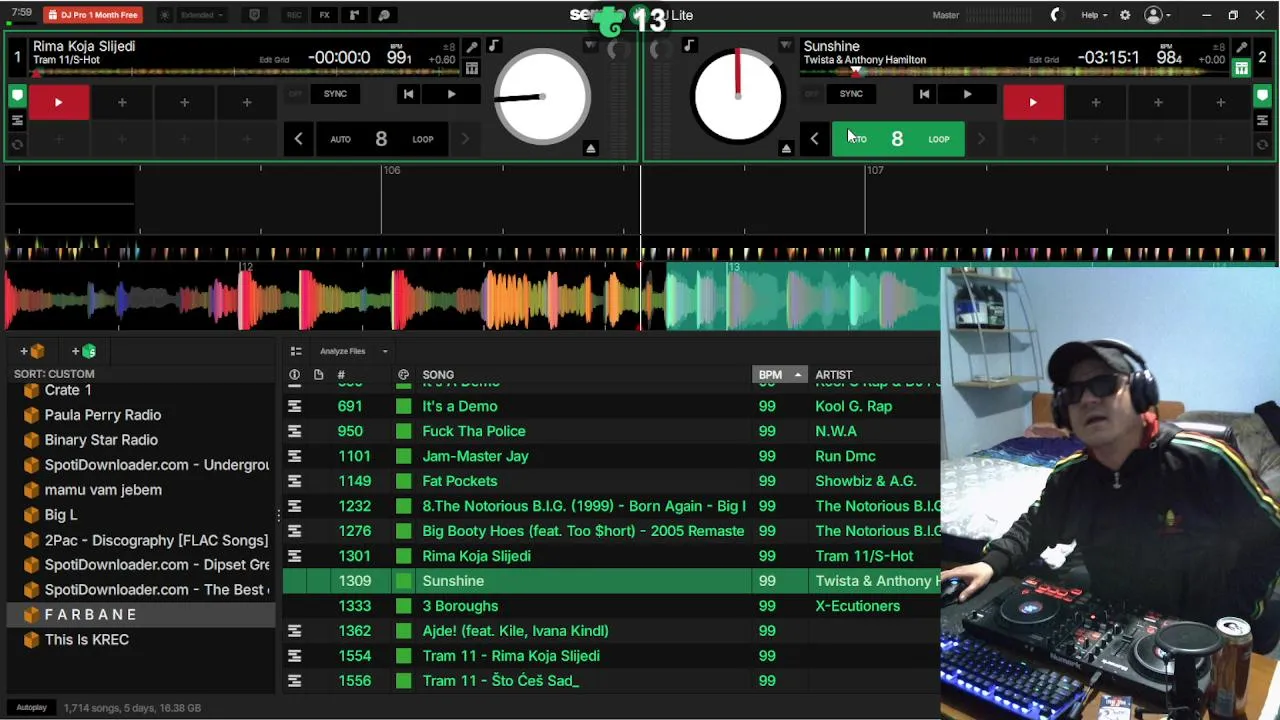Sort by the SONG column header
Viewport: 1280px width, 720px height.
(x=438, y=375)
